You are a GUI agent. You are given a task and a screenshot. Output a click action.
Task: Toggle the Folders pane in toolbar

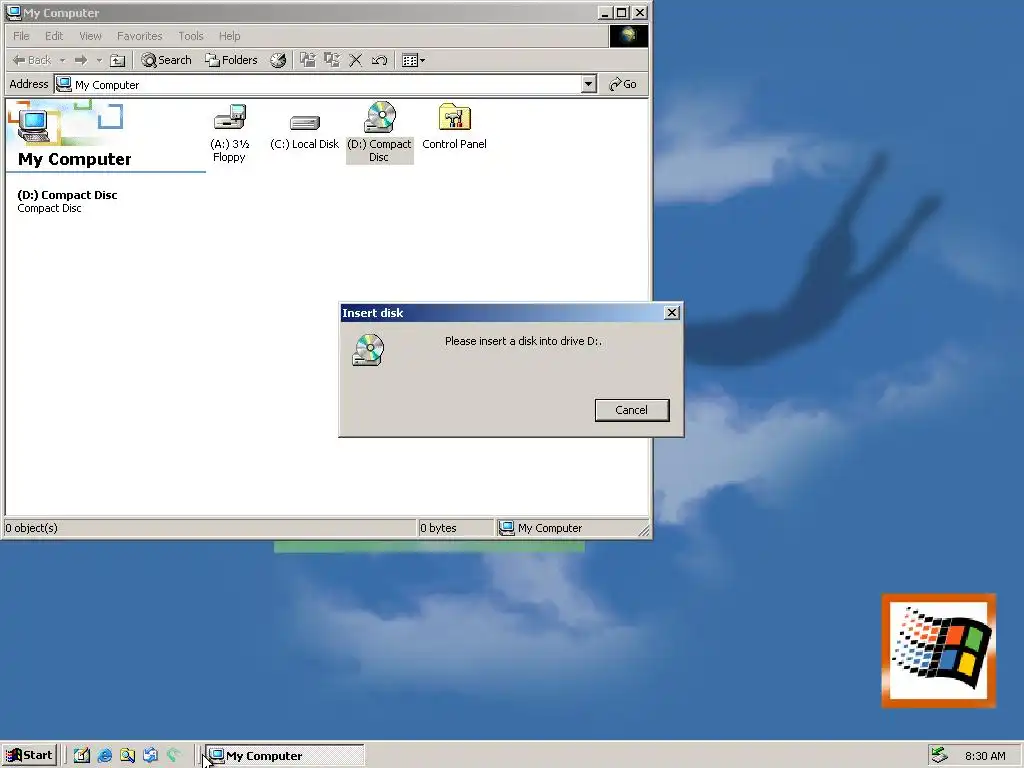coord(231,60)
